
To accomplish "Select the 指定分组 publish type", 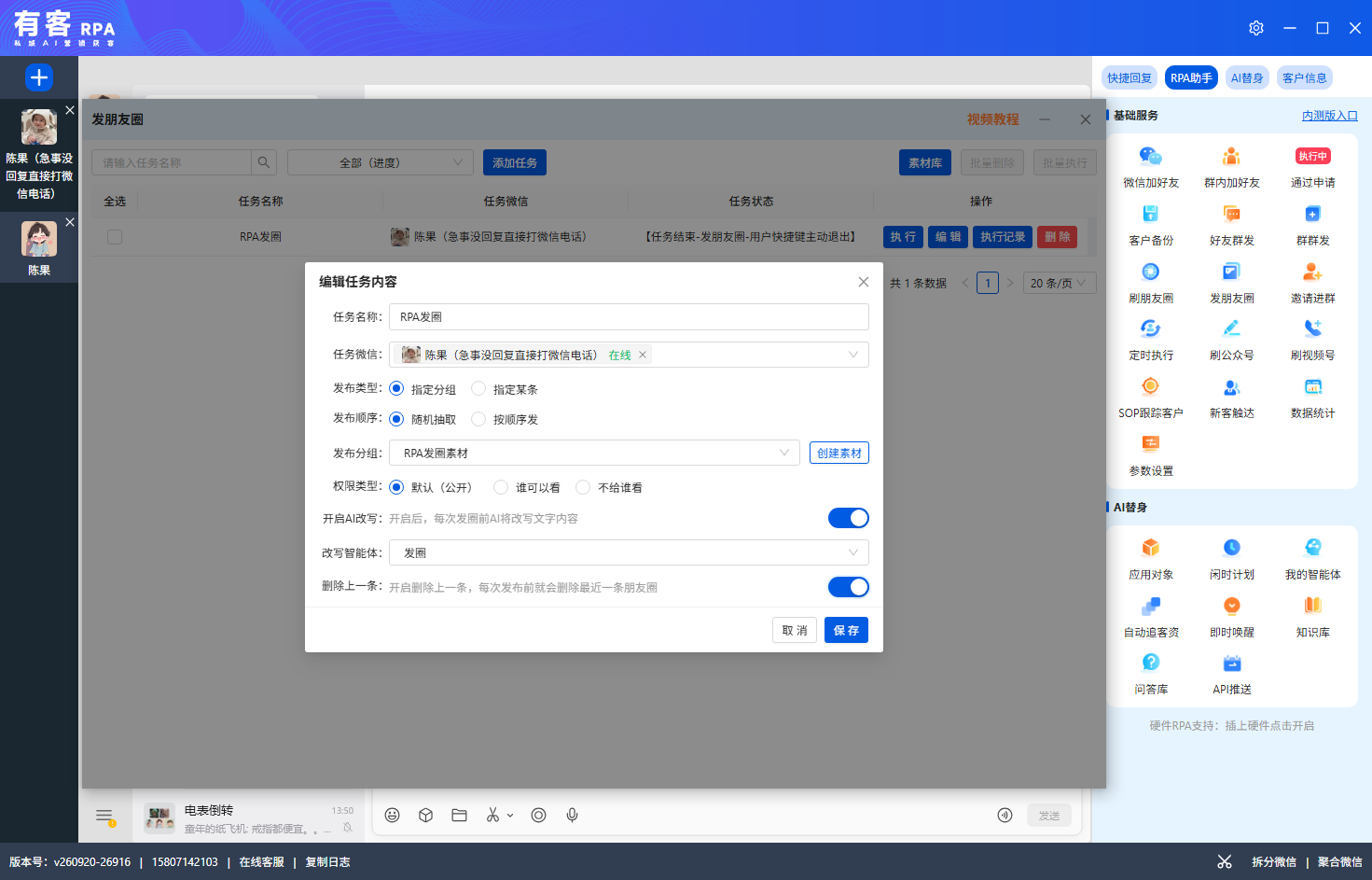I will pos(396,388).
